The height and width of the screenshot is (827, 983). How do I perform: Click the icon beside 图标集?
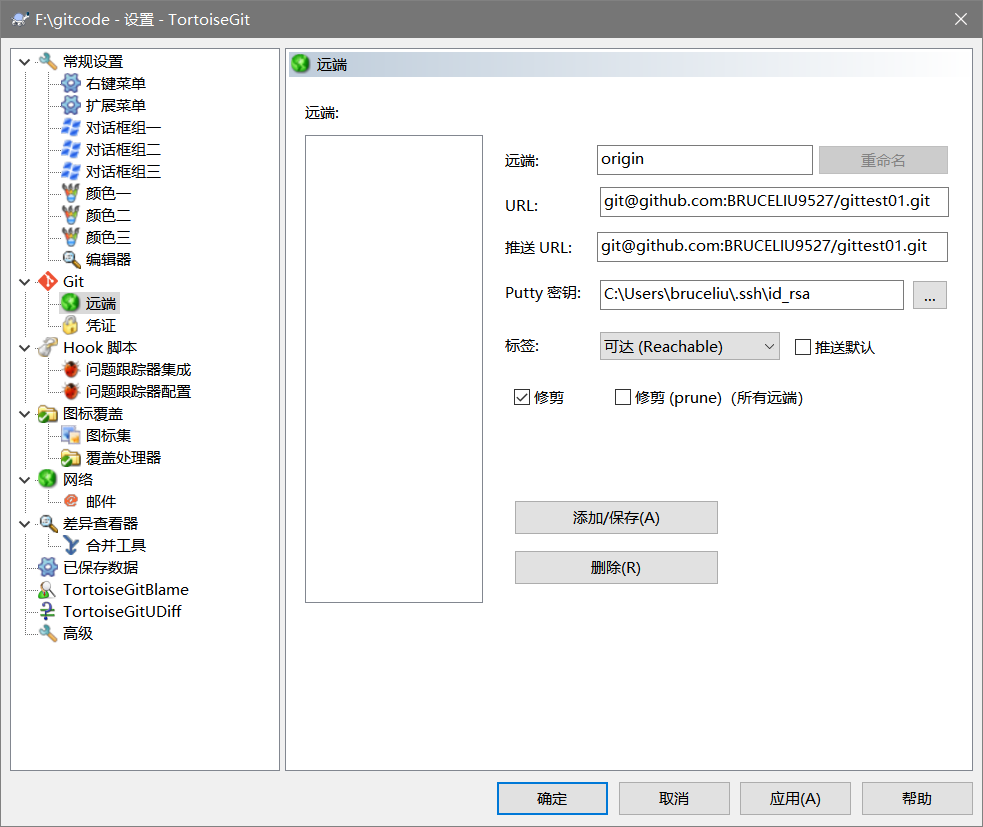pos(71,435)
